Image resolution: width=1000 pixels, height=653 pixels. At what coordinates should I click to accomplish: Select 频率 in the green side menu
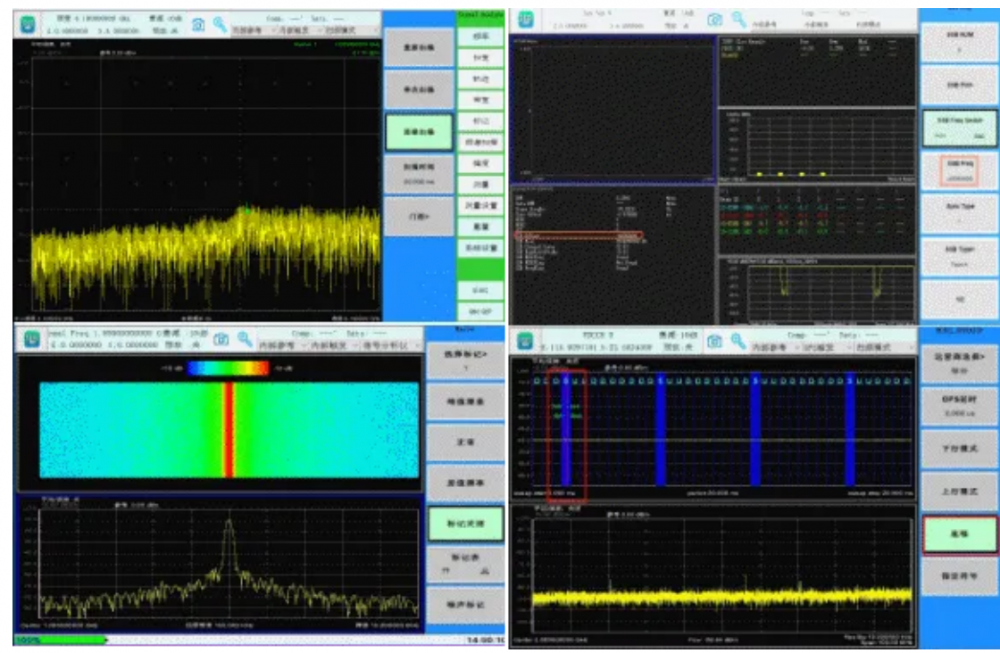479,37
